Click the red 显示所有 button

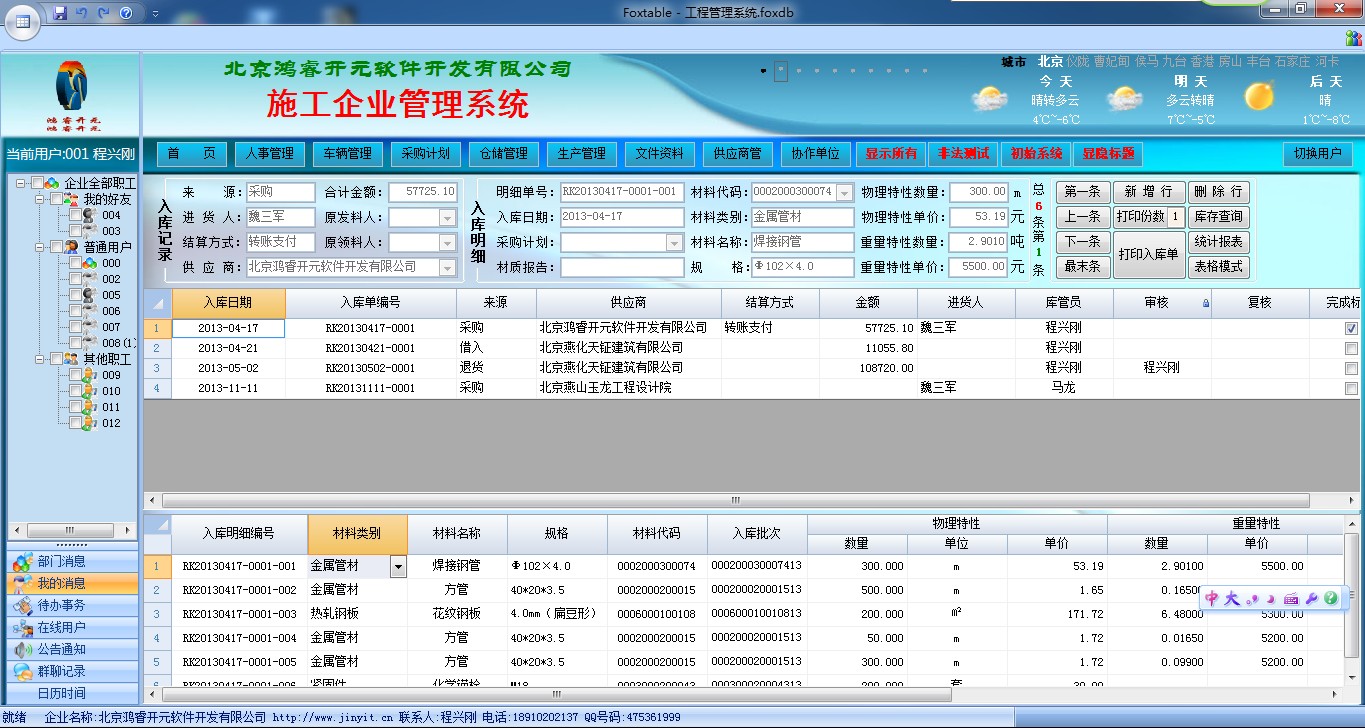pyautogui.click(x=891, y=154)
